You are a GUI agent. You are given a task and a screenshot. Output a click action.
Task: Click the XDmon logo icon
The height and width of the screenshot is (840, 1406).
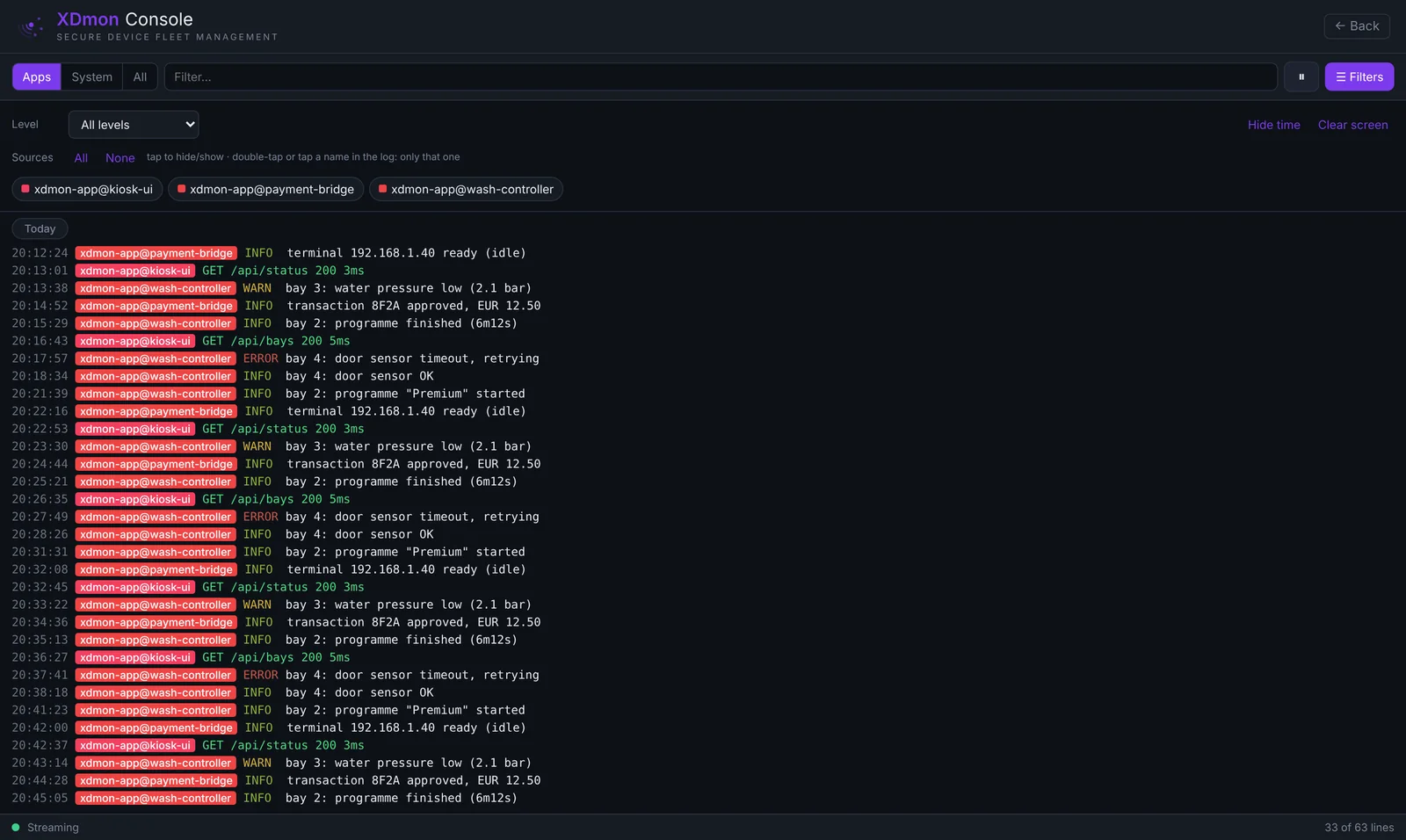(32, 26)
